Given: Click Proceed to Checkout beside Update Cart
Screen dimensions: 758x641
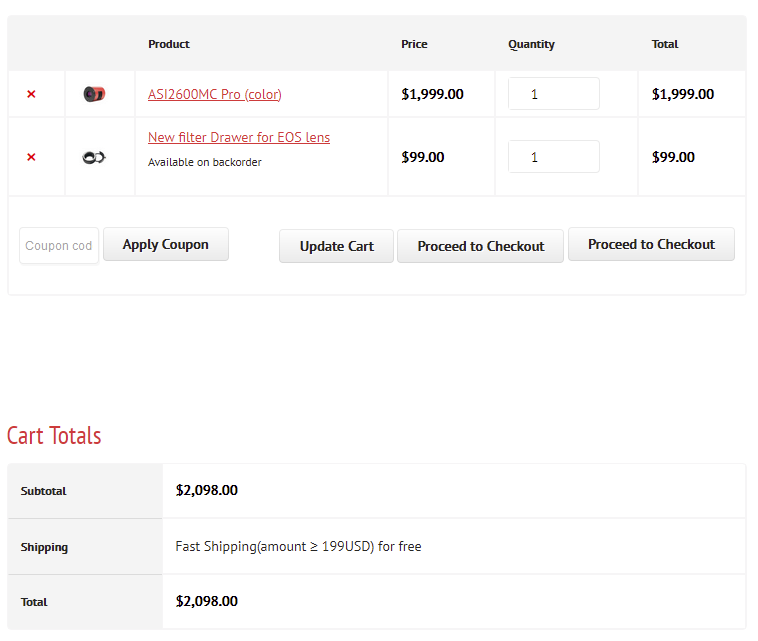Looking at the screenshot, I should [x=481, y=246].
